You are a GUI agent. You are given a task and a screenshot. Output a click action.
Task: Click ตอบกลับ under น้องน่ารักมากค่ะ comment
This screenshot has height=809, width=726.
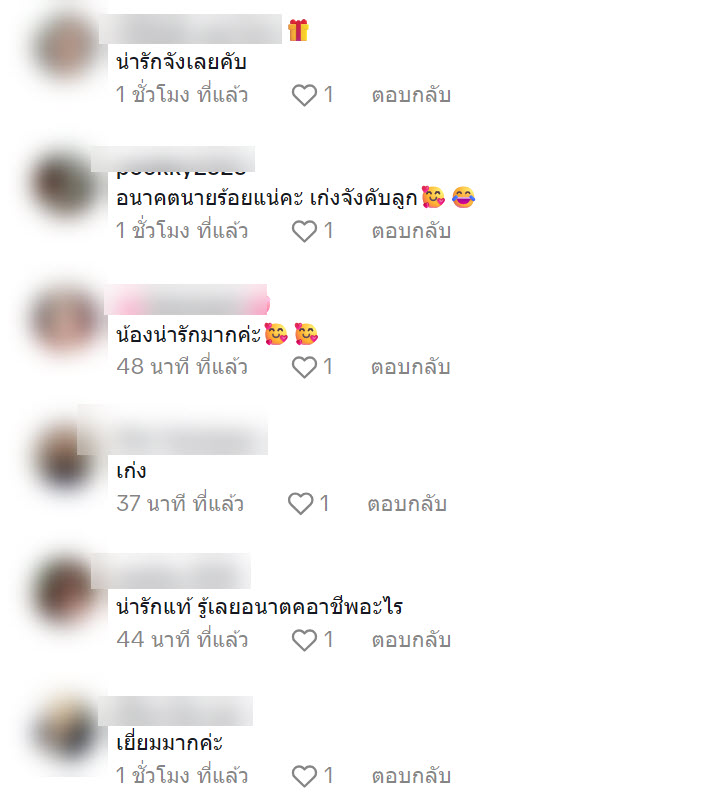point(411,367)
